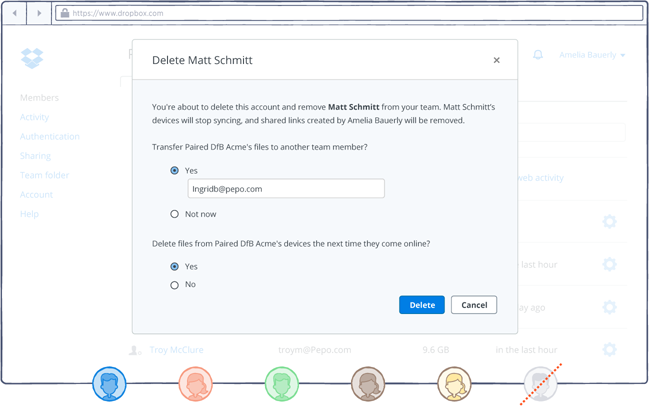Viewport: 650px width, 406px height.
Task: Click the Cancel button
Action: [474, 305]
